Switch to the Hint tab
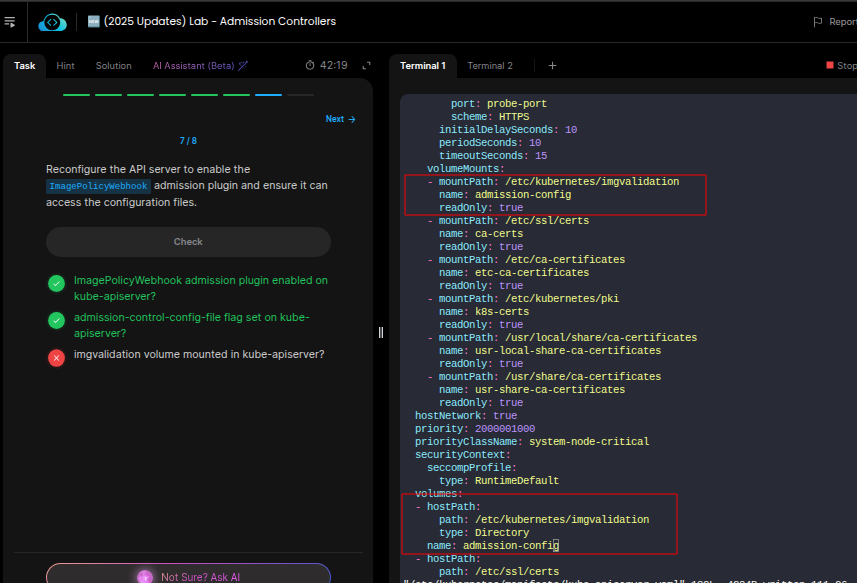 click(65, 66)
